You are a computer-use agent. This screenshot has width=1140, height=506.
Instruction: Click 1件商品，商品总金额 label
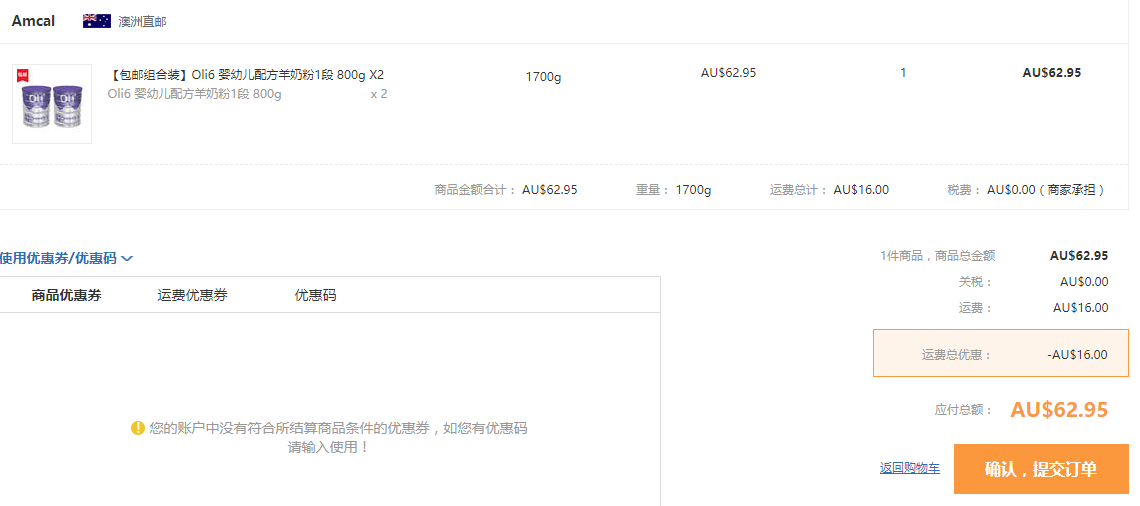point(937,256)
